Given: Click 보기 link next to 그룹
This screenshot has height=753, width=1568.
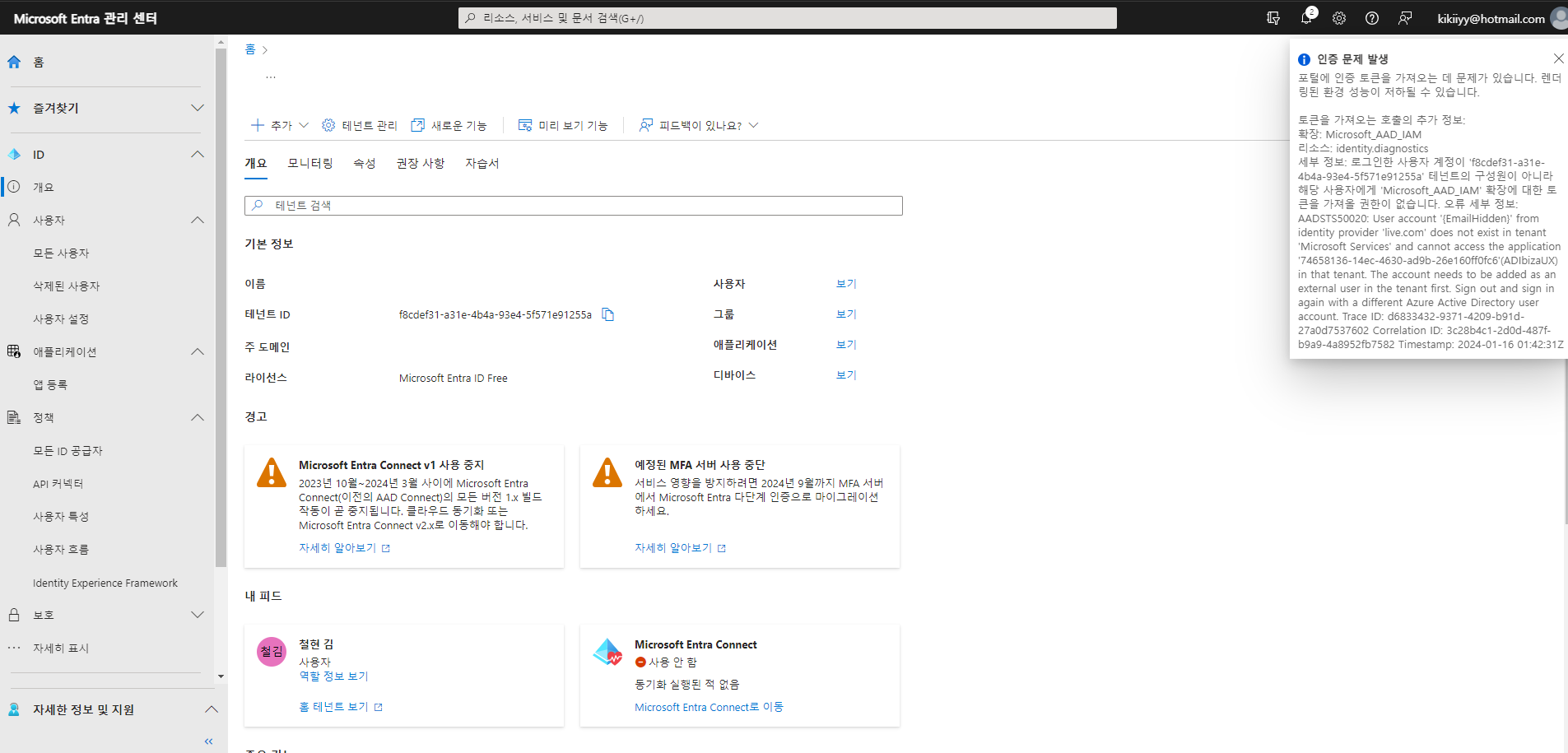Looking at the screenshot, I should coord(846,314).
